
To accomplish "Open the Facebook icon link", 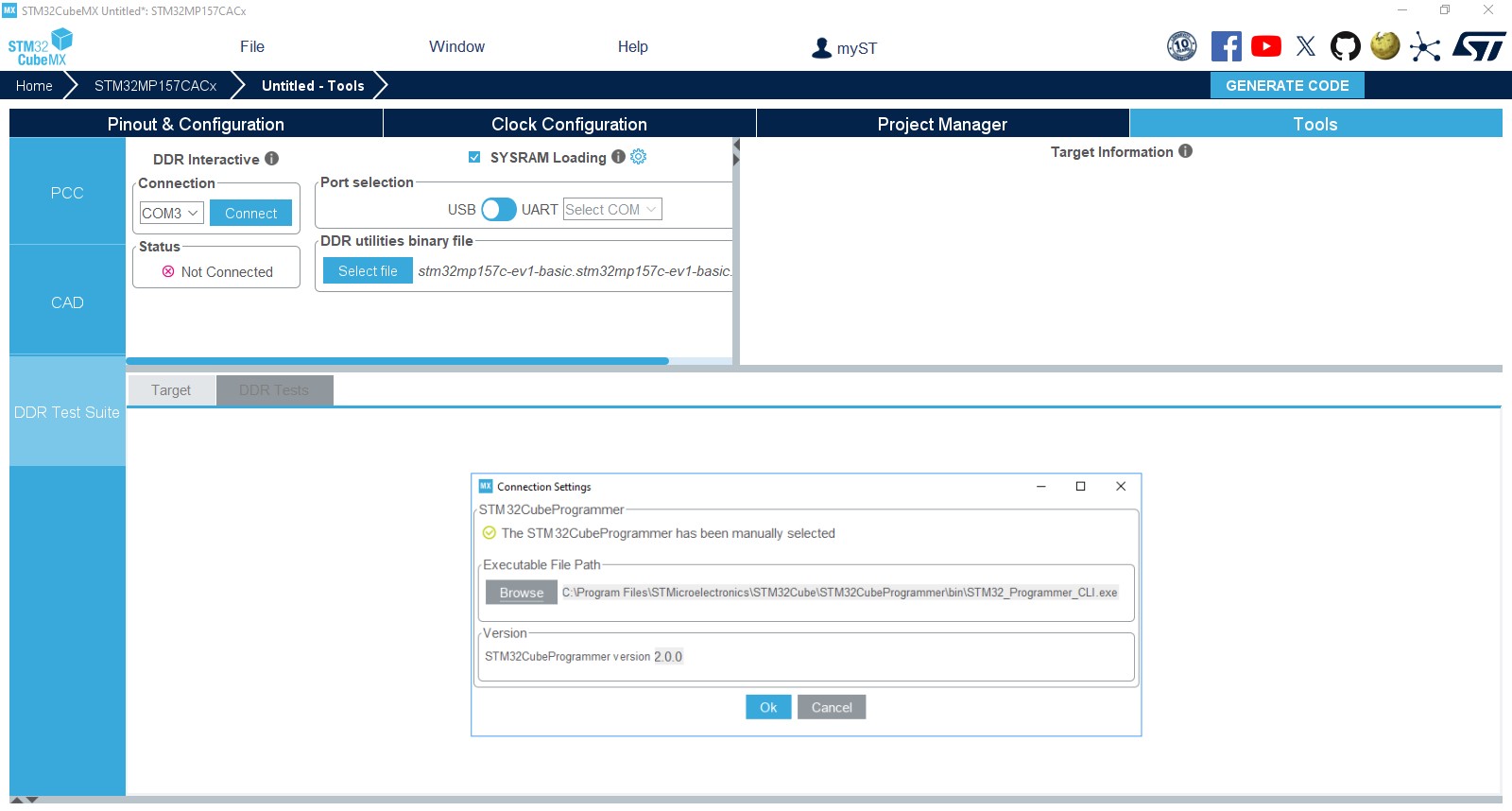I will point(1227,46).
